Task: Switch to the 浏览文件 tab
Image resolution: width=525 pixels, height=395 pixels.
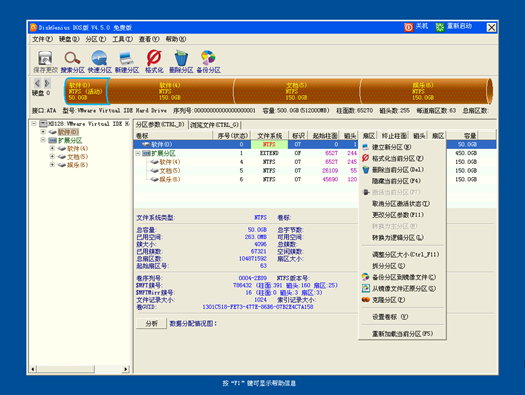Action: point(214,125)
